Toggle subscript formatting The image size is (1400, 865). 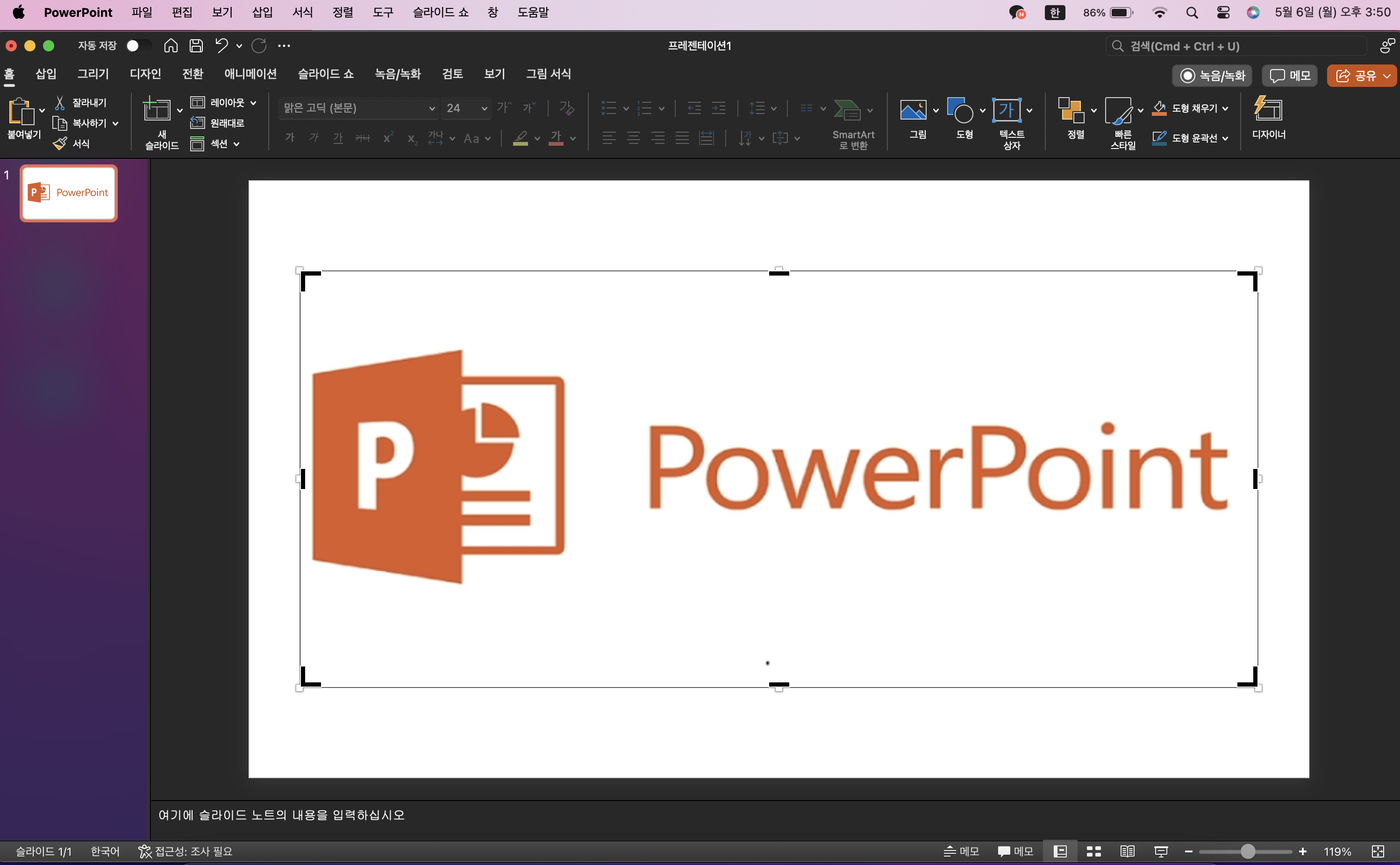412,138
